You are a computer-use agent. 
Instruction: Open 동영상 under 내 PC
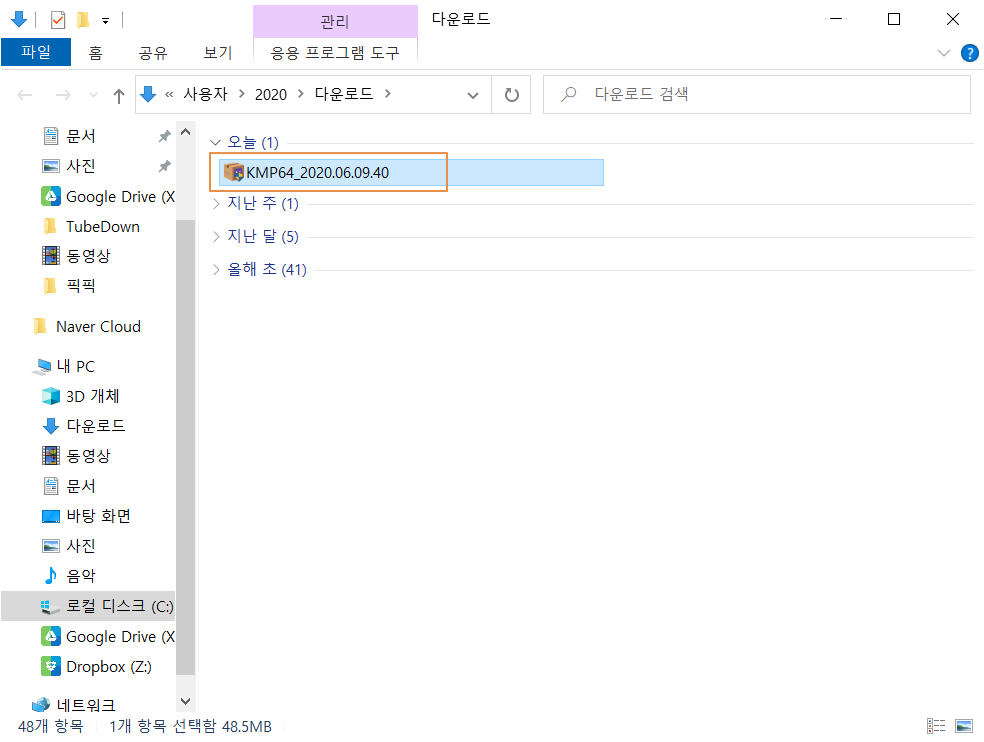click(77, 456)
